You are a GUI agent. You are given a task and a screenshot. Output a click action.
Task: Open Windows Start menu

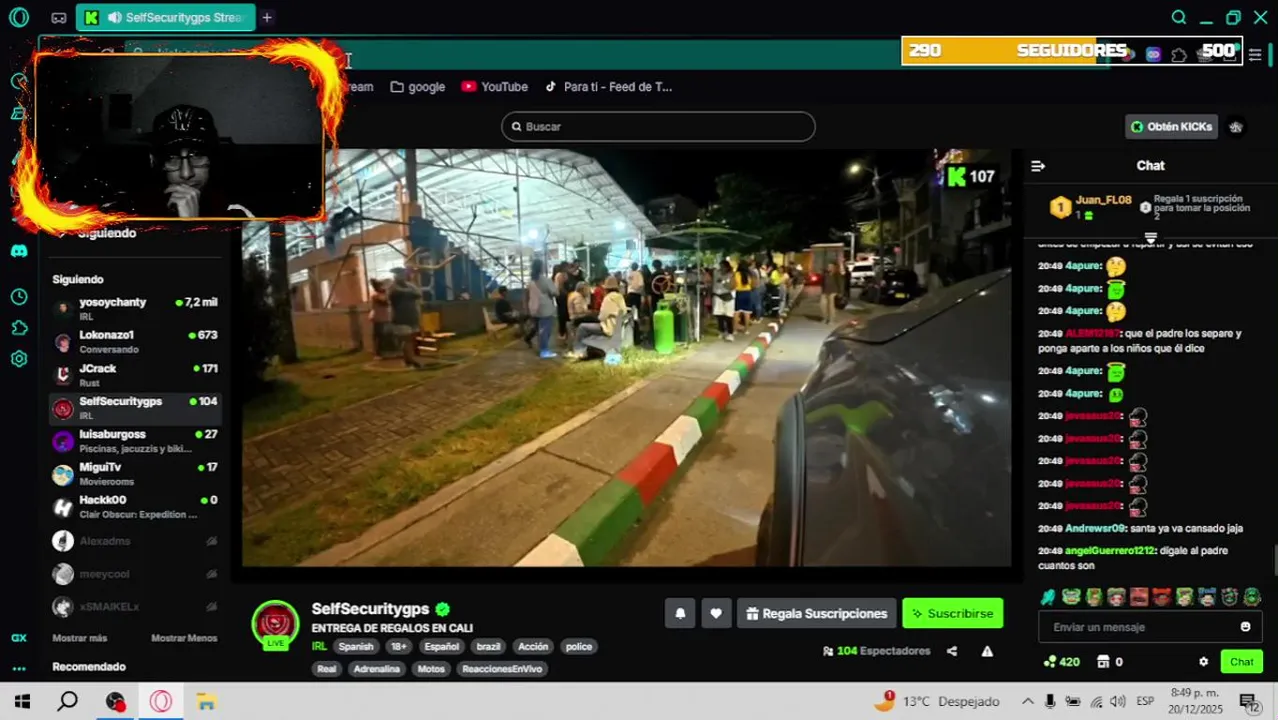(22, 701)
